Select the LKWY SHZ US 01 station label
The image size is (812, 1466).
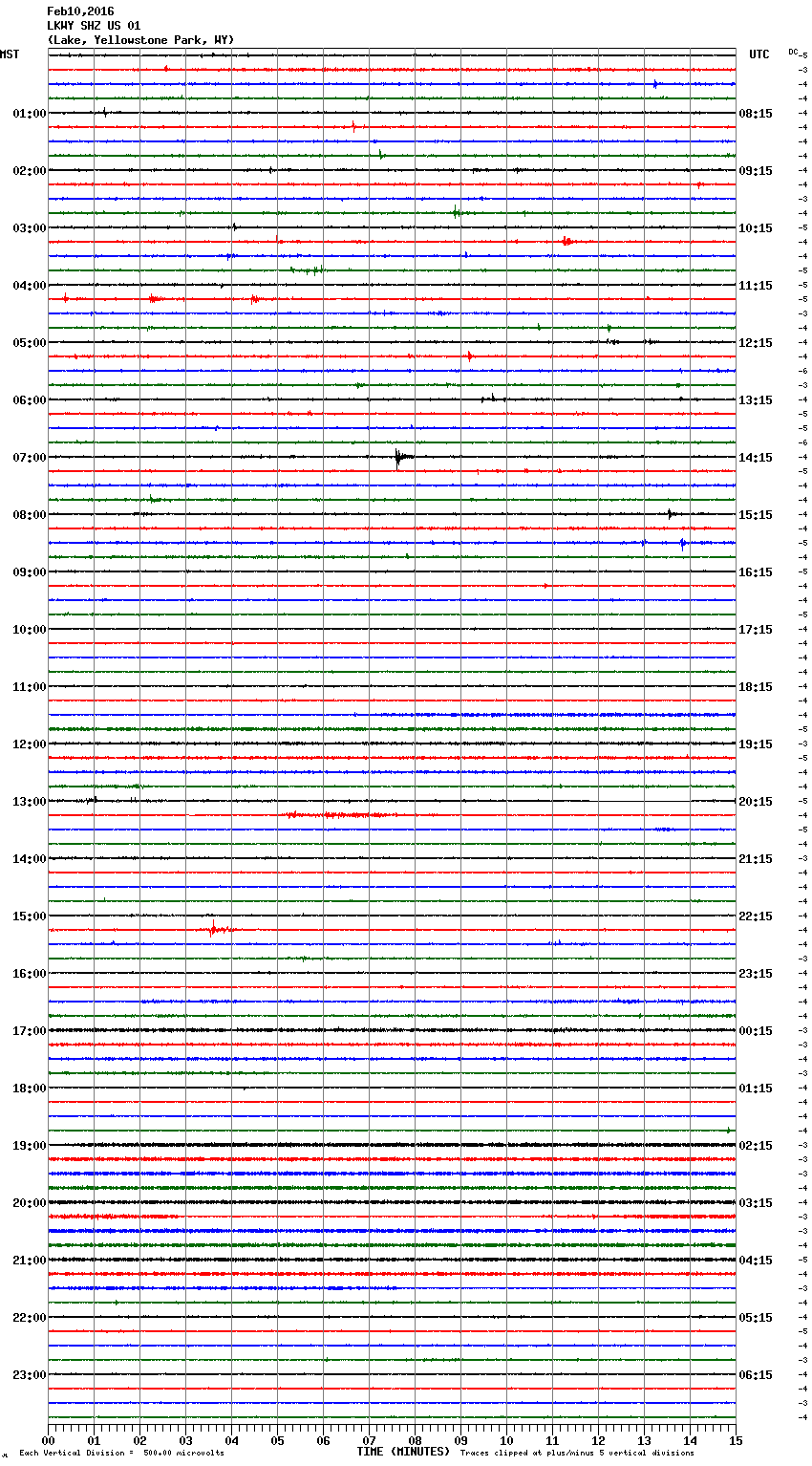tap(94, 26)
